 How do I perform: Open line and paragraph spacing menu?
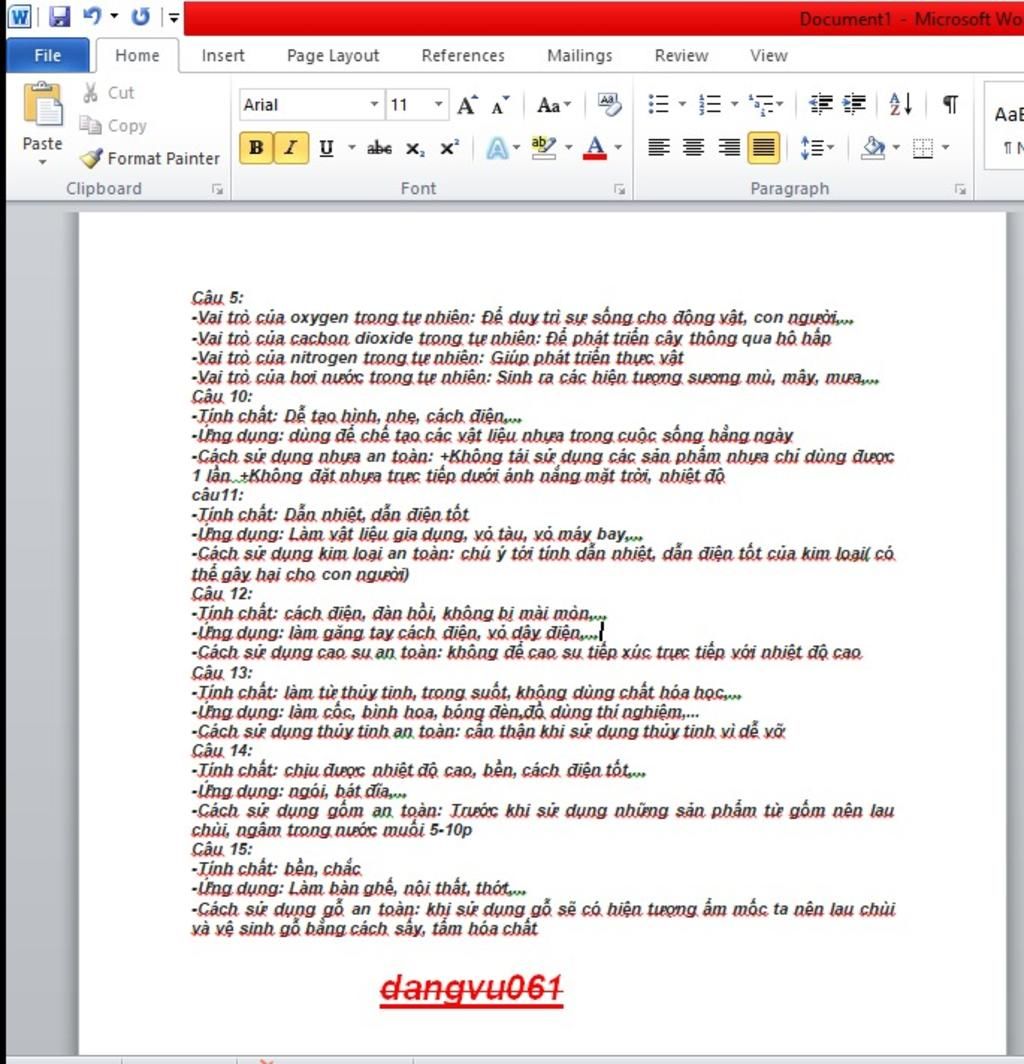[816, 147]
